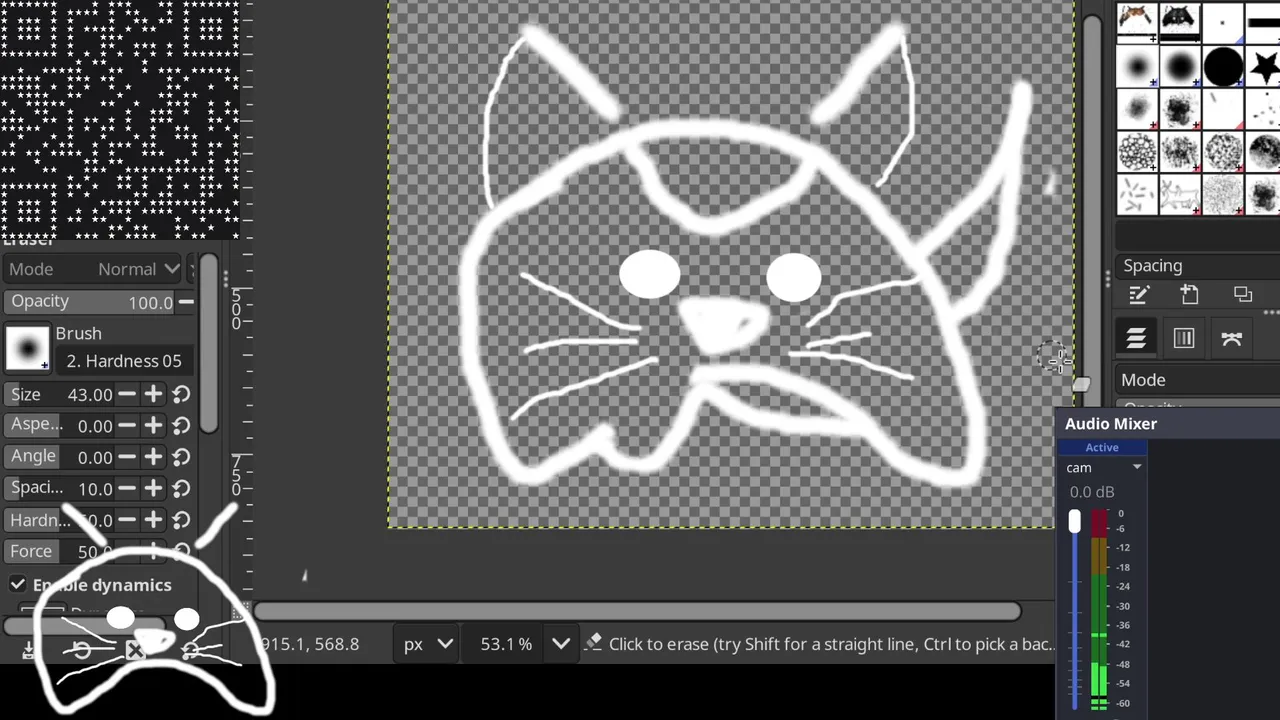This screenshot has height=720, width=1280.
Task: Decrease brush Size with minus button
Action: click(127, 394)
